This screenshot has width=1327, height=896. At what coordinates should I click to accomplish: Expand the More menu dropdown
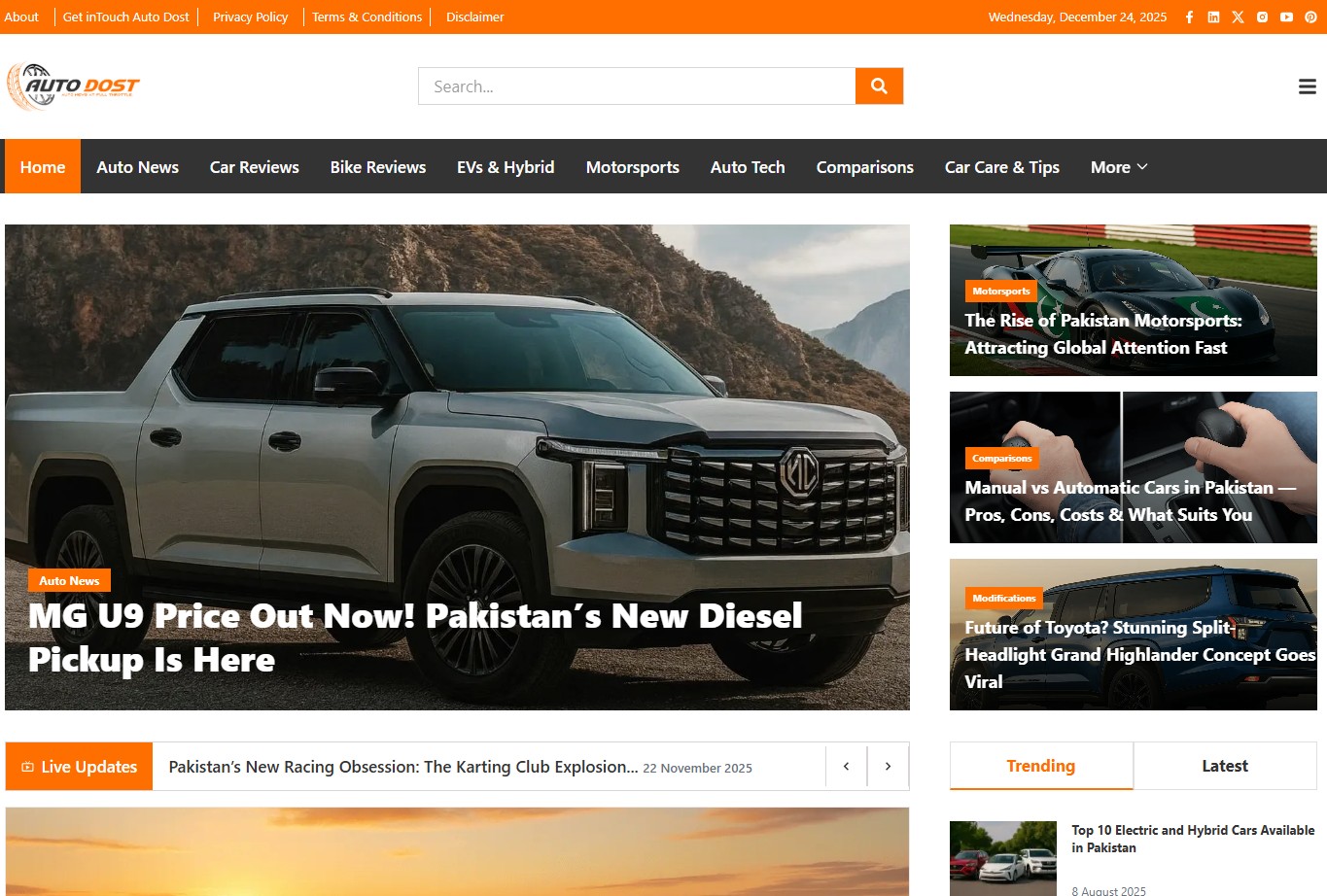point(1119,167)
